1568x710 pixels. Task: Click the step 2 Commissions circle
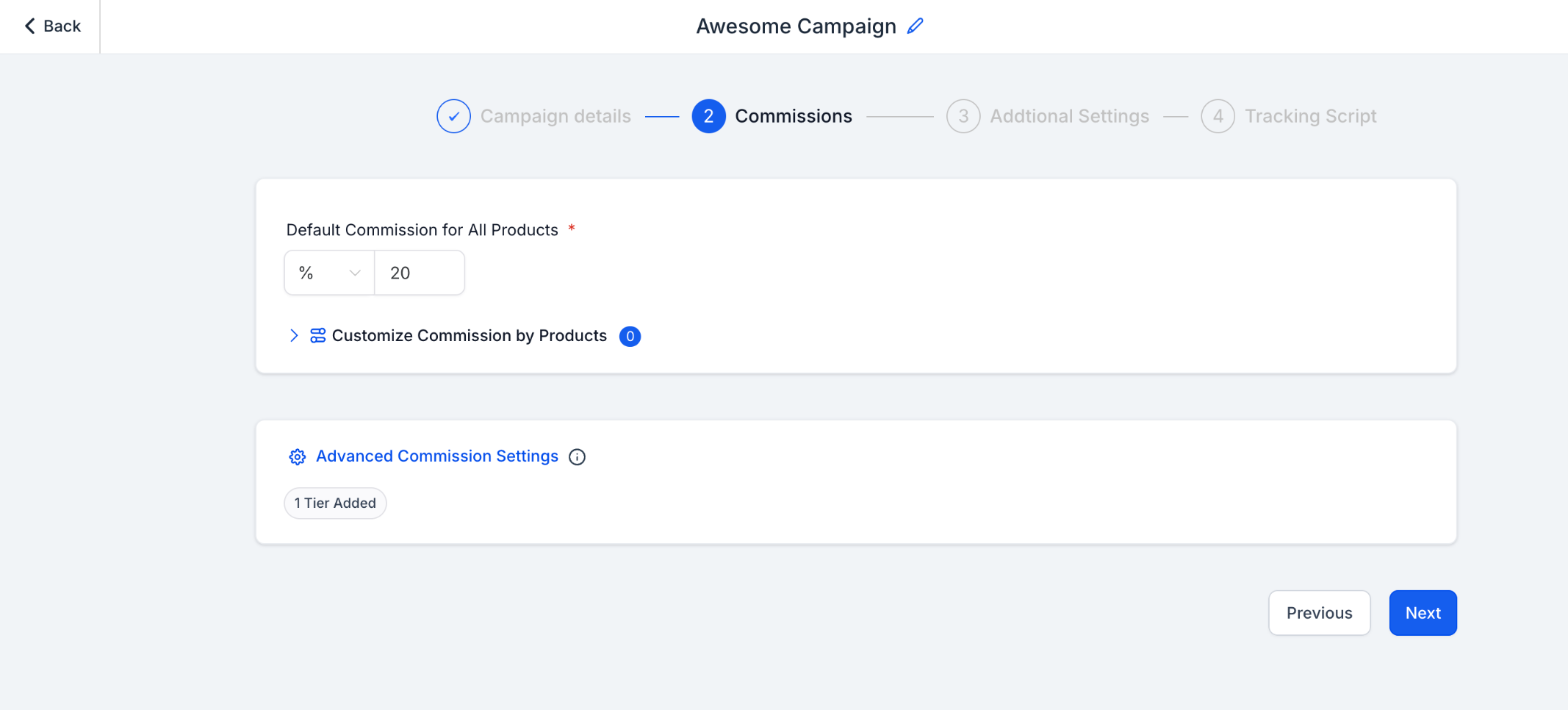pos(708,116)
